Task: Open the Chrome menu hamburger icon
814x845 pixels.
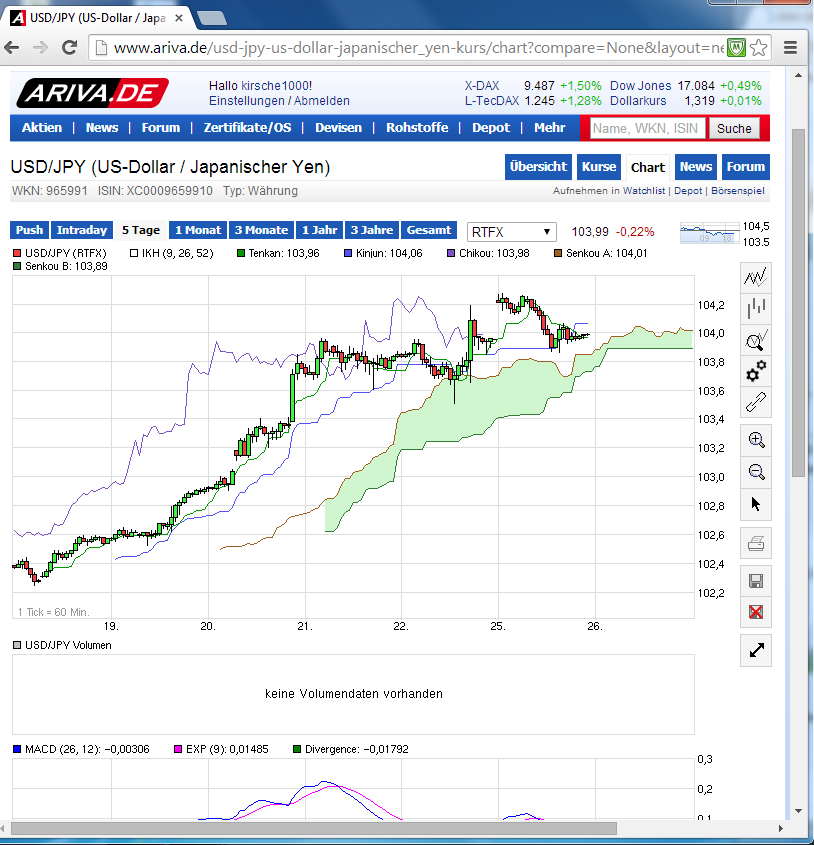Action: tap(790, 48)
